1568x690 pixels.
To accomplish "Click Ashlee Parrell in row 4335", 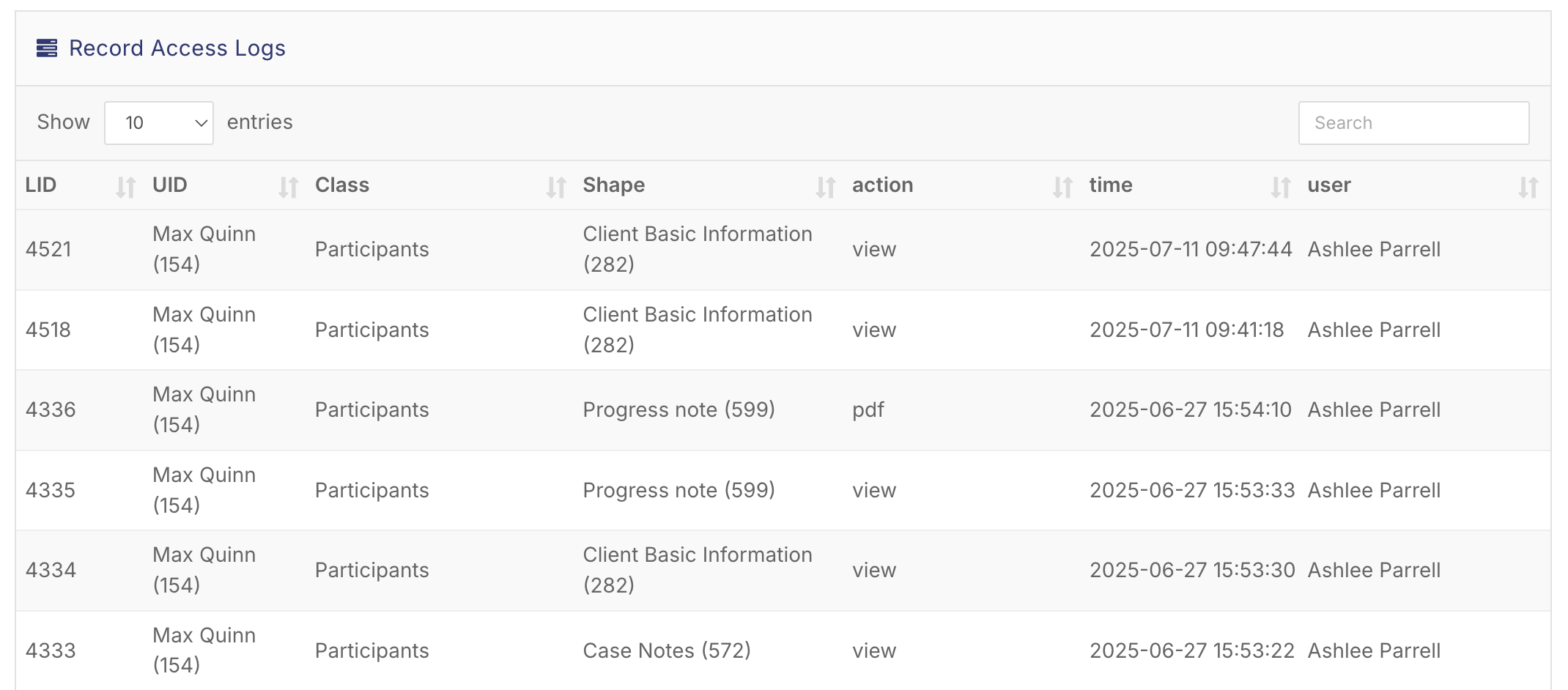I will [x=1375, y=491].
